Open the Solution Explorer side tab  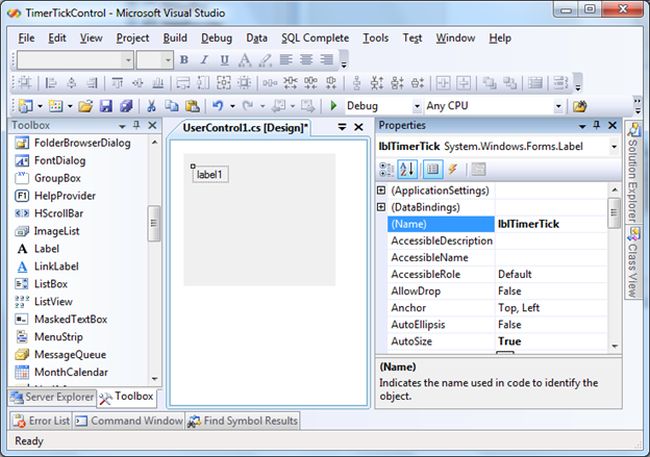click(x=633, y=173)
